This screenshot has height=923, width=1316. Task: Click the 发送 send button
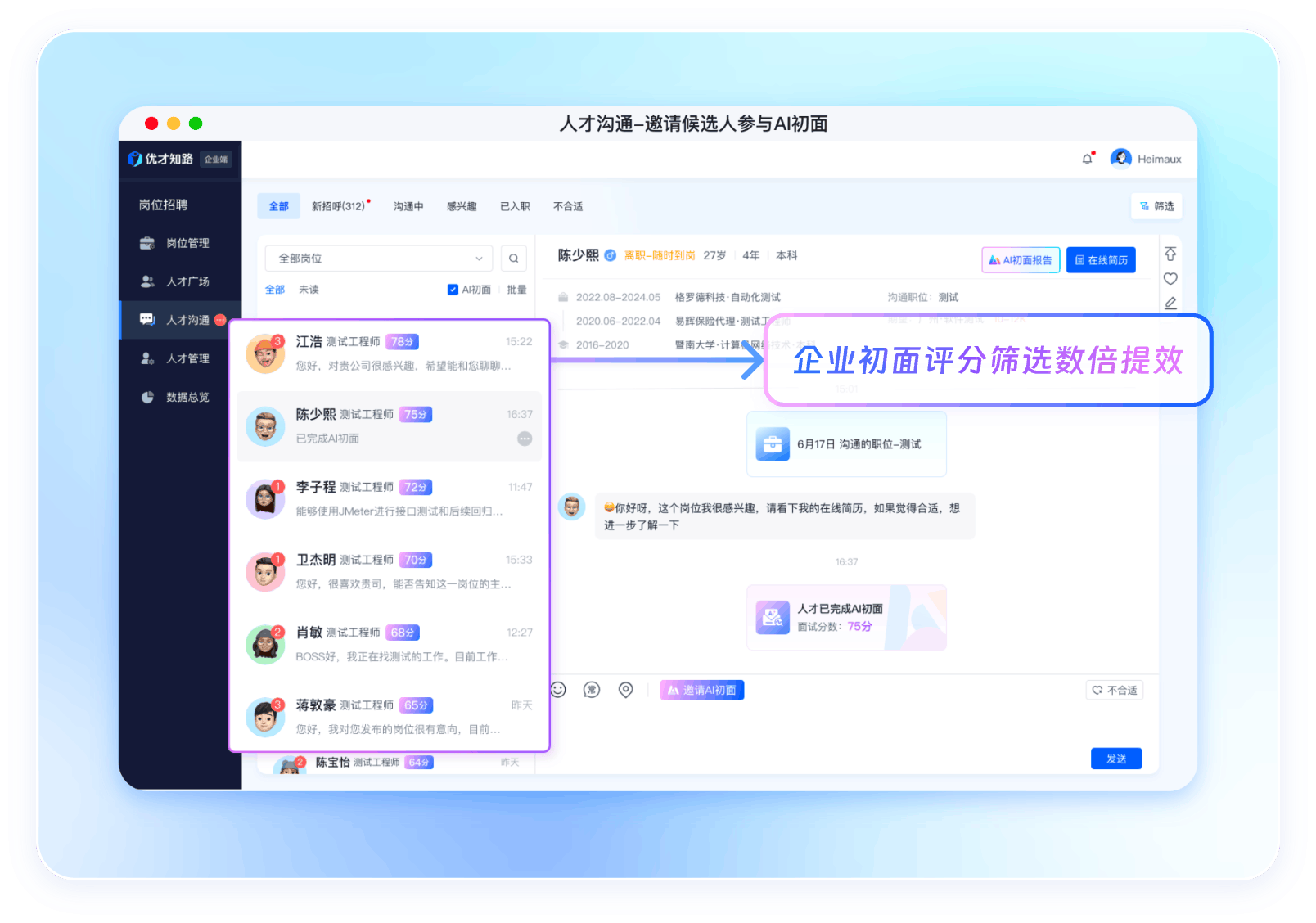pos(1116,759)
